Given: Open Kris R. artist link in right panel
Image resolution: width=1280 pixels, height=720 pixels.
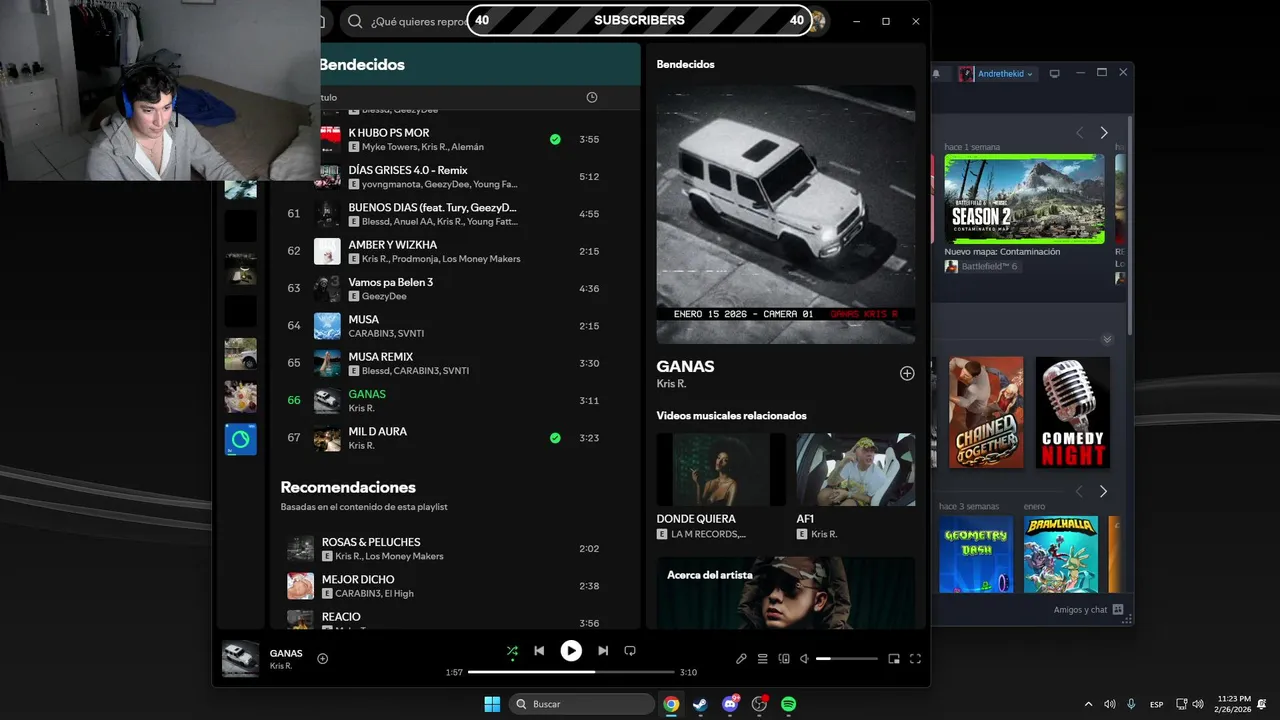Looking at the screenshot, I should 671,384.
